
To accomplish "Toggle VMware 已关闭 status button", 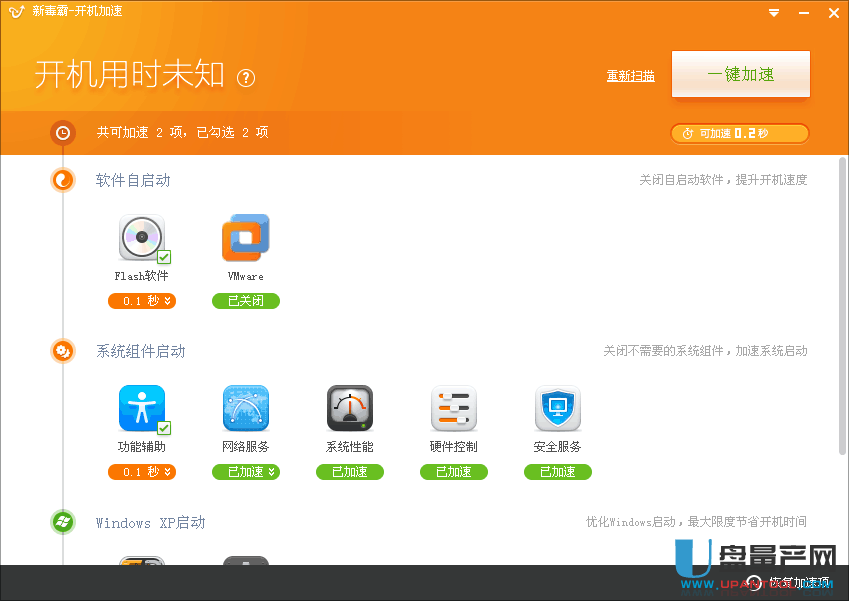I will (x=245, y=301).
